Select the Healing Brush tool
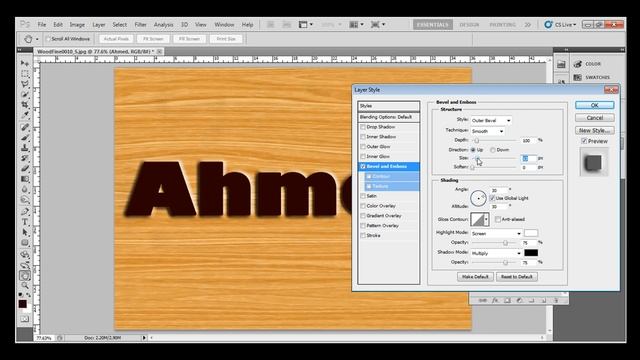 [25, 127]
